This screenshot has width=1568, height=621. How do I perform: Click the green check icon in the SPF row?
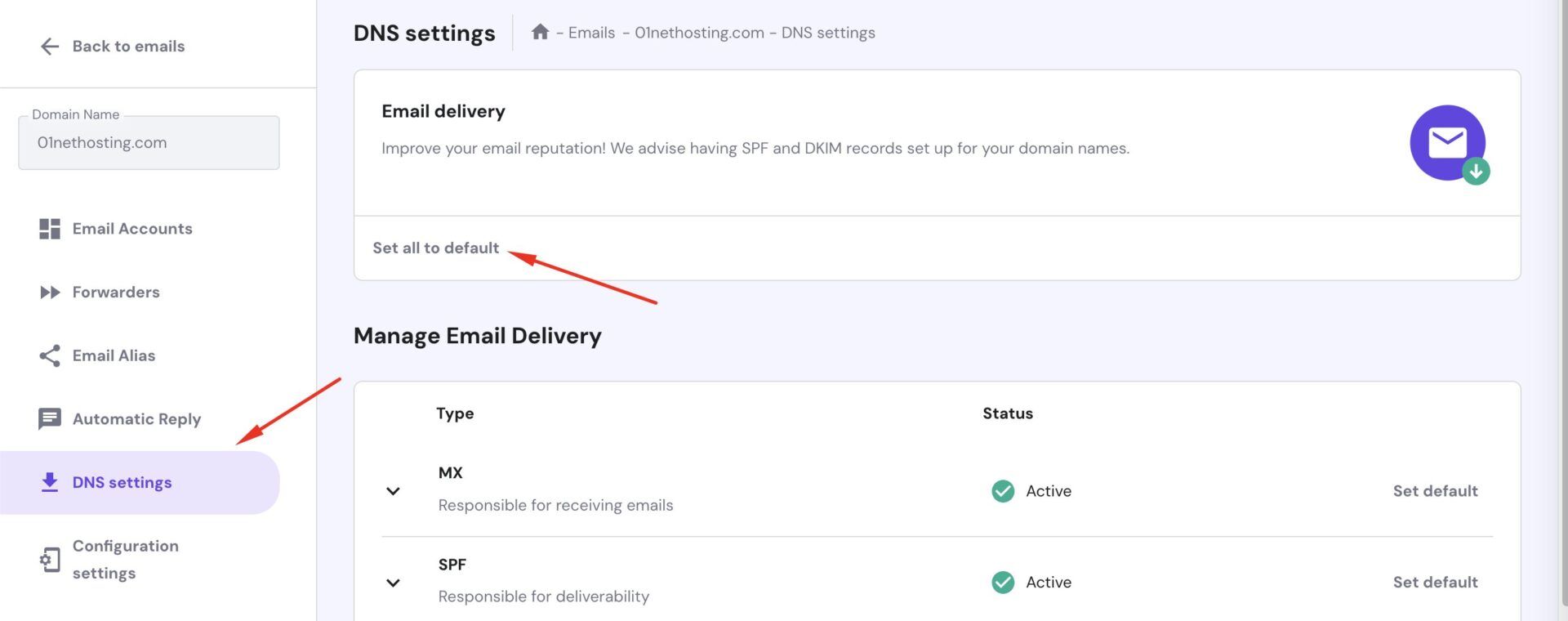[1003, 583]
